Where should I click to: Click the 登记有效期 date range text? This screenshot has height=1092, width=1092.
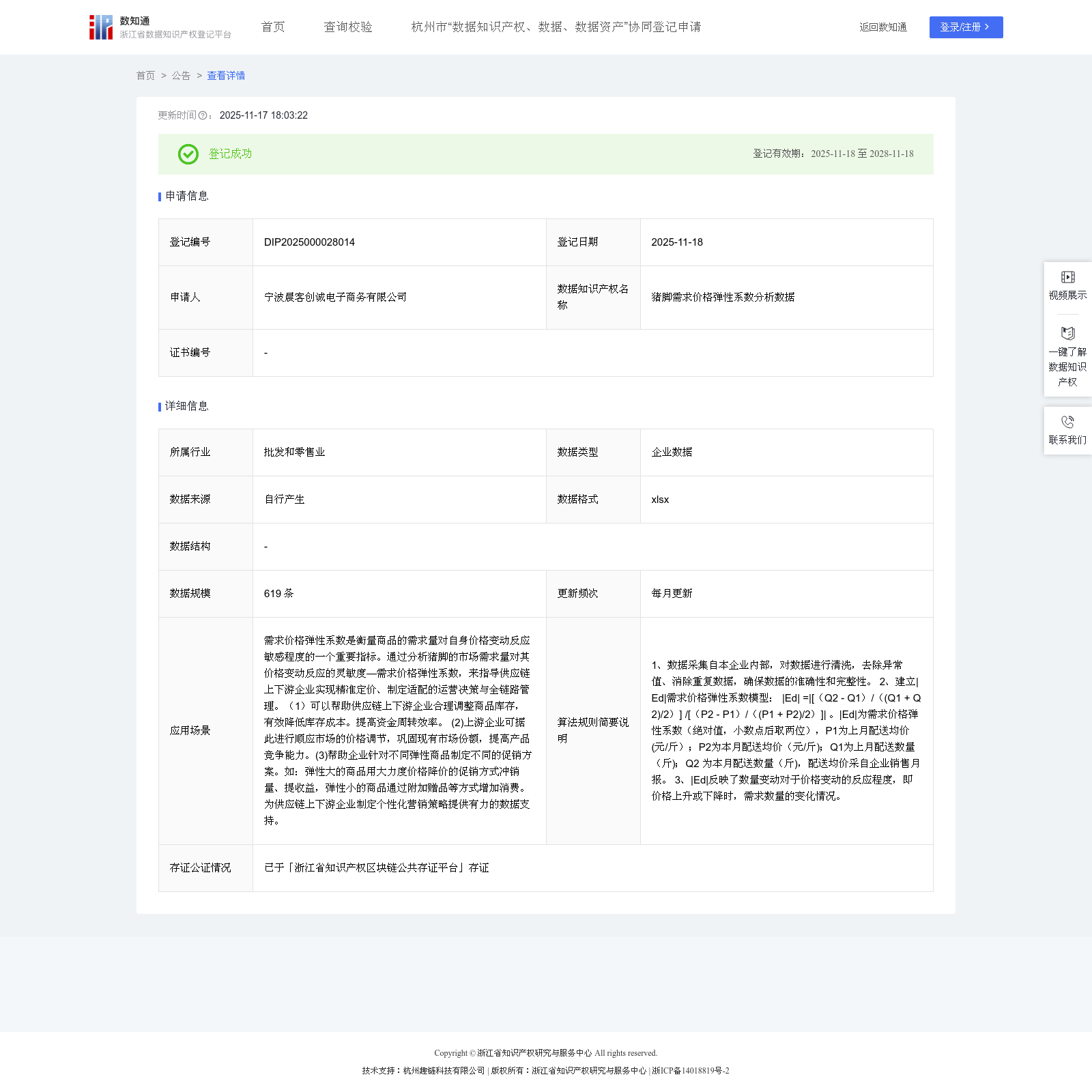833,154
